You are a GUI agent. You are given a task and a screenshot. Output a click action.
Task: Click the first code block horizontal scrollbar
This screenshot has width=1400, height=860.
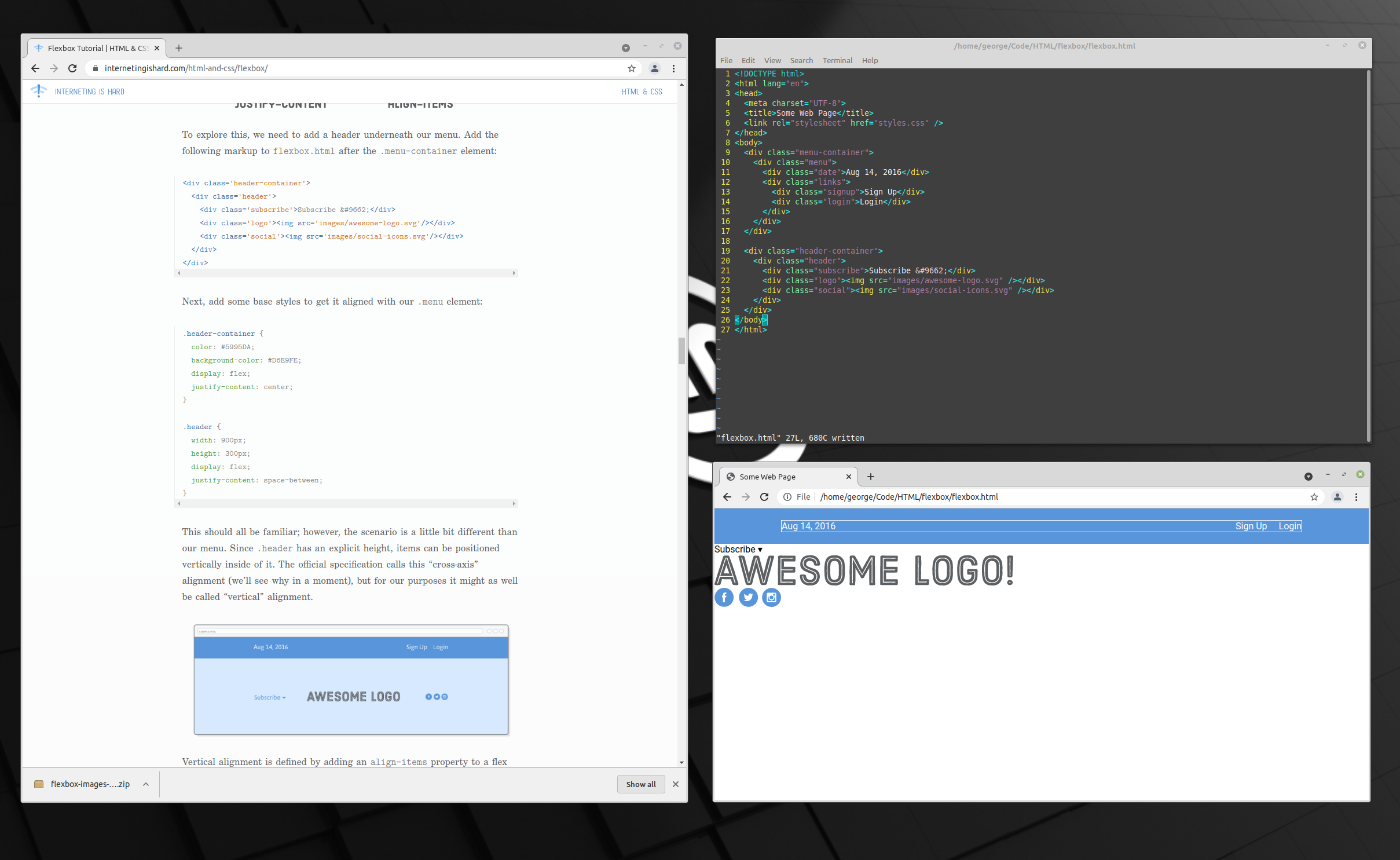click(x=346, y=273)
